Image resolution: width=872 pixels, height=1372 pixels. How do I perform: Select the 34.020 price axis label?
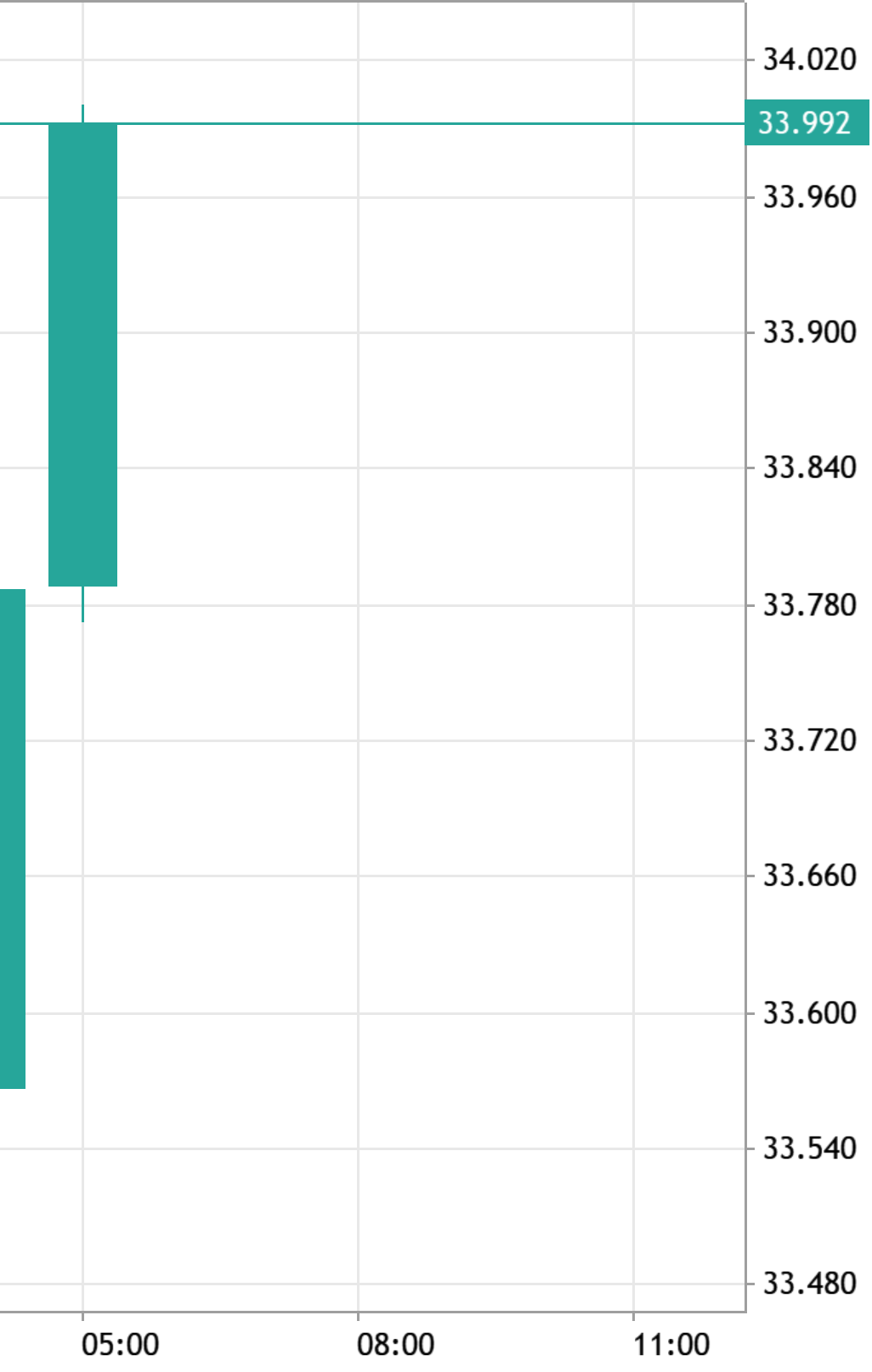[809, 60]
